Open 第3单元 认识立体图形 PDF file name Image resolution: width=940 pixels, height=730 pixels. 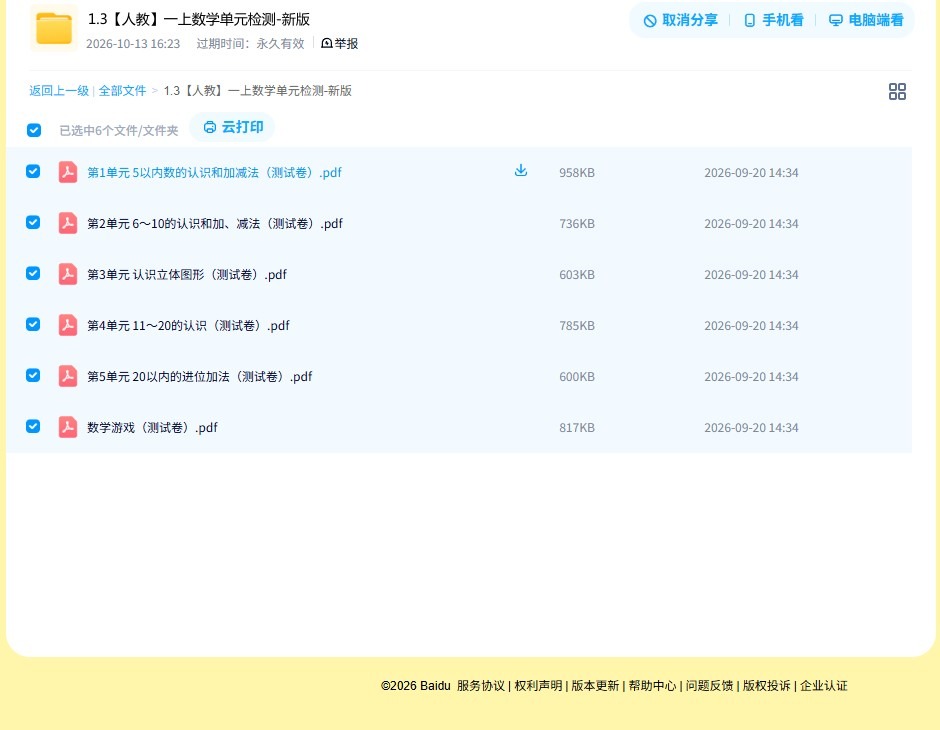click(x=187, y=274)
